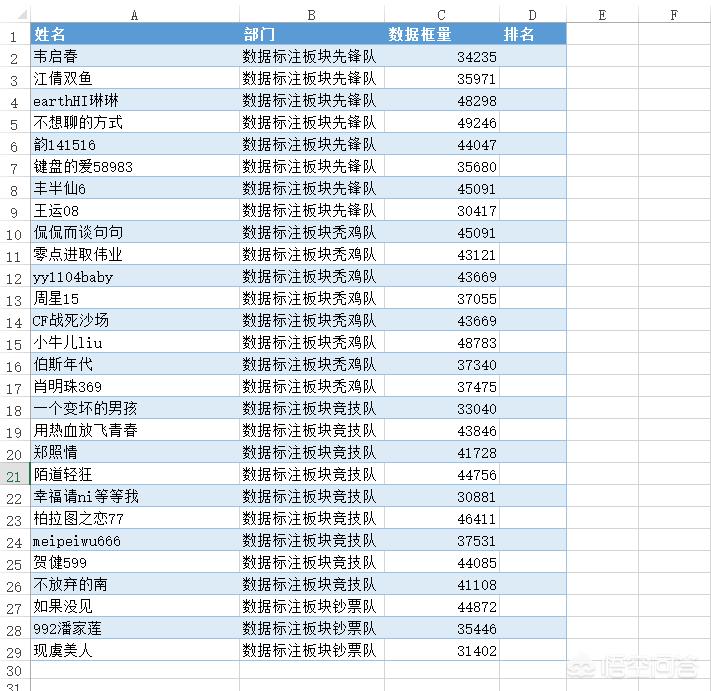Click 排名 cell in 陌道轻狂 row
Image resolution: width=711 pixels, height=691 pixels.
[533, 474]
